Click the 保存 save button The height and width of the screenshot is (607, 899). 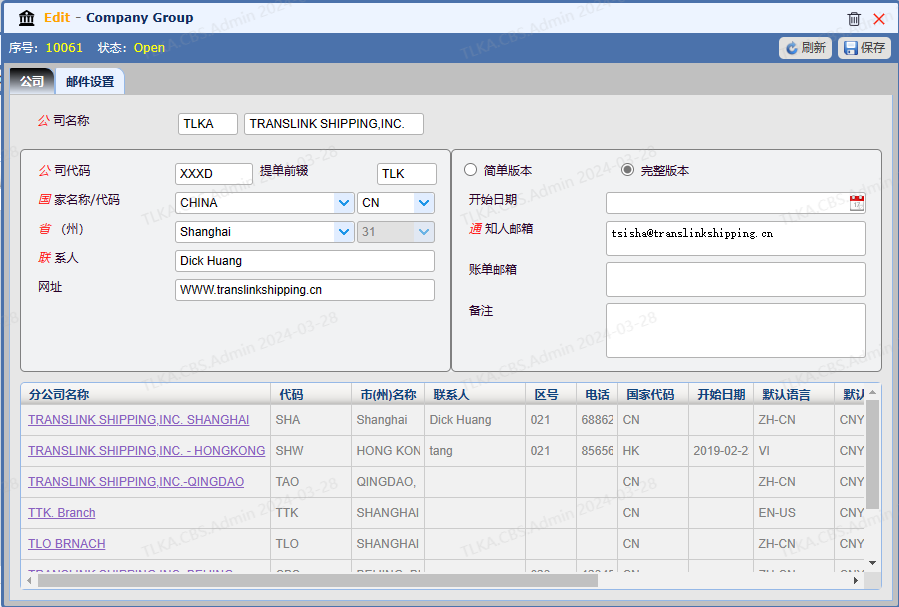[x=864, y=48]
